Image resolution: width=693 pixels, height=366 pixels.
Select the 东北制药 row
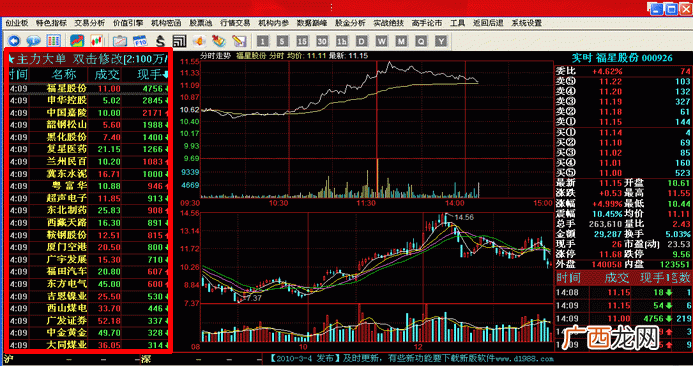coord(88,210)
